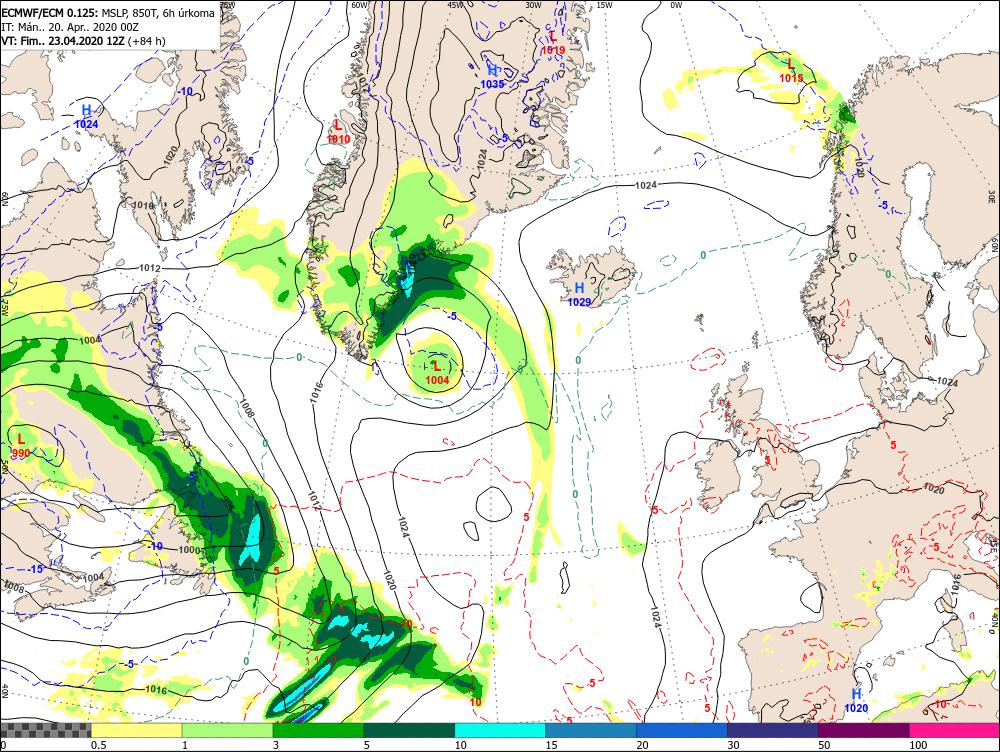Click the '(+84 h)' forecast hour text
Image resolution: width=1000 pixels, height=752 pixels.
[147, 41]
